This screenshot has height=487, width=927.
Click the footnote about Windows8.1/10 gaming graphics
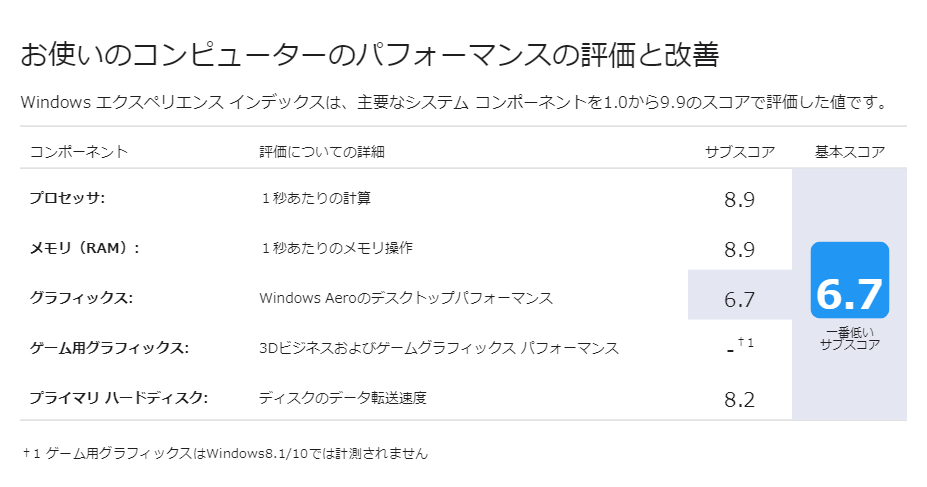pyautogui.click(x=225, y=453)
